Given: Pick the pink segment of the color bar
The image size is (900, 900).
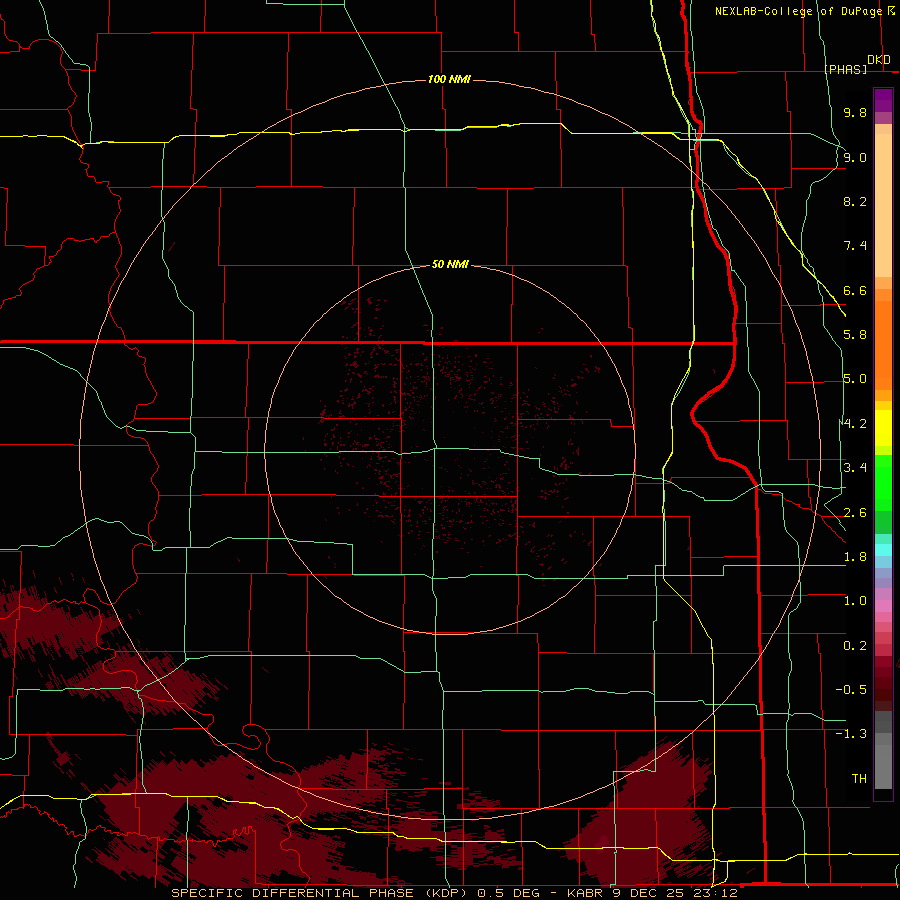Looking at the screenshot, I should [x=883, y=606].
